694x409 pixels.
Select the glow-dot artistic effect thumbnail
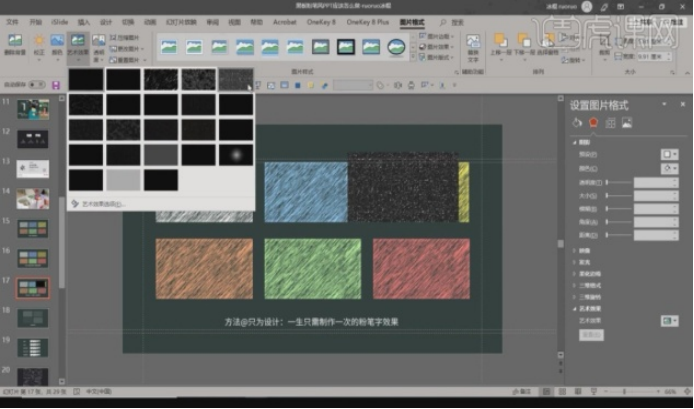click(236, 155)
